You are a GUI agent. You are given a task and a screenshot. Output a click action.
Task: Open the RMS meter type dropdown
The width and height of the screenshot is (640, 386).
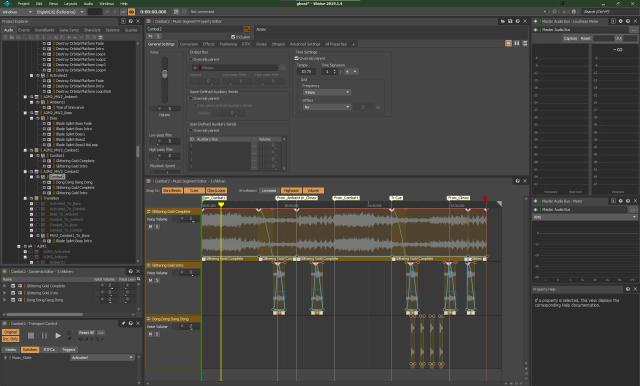pyautogui.click(x=584, y=217)
